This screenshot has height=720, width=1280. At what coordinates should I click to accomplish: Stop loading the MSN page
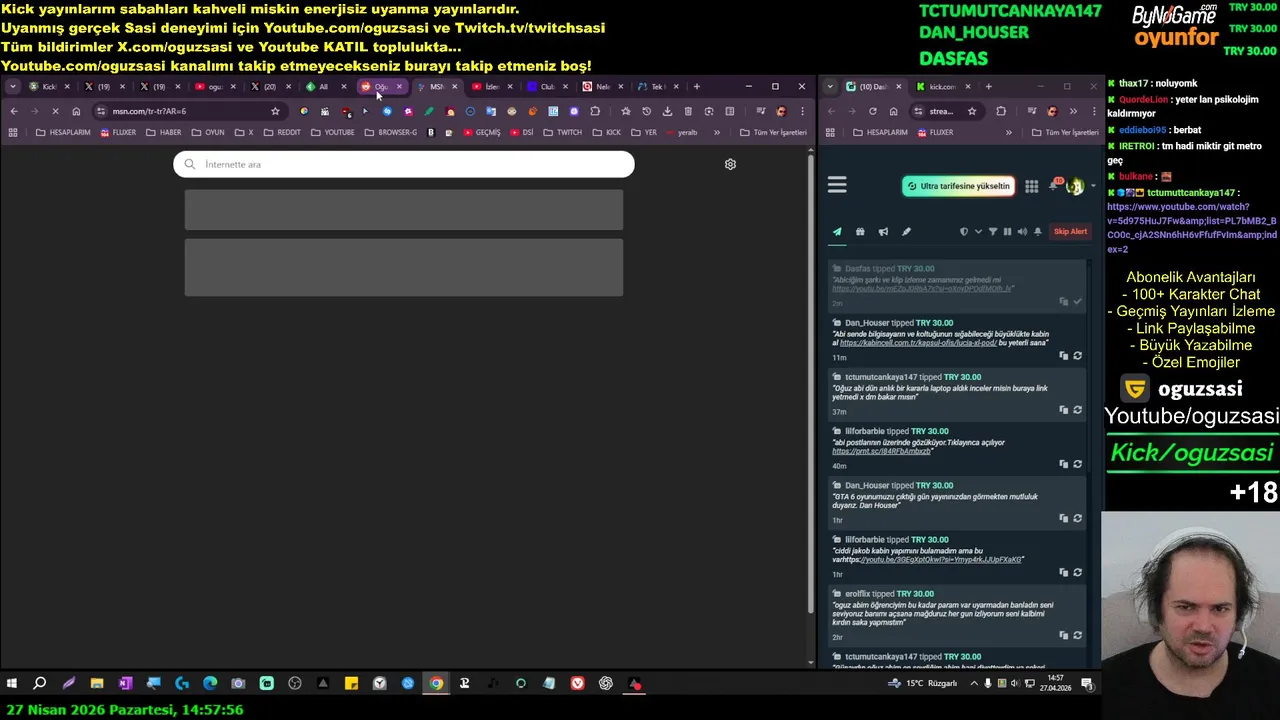(55, 111)
